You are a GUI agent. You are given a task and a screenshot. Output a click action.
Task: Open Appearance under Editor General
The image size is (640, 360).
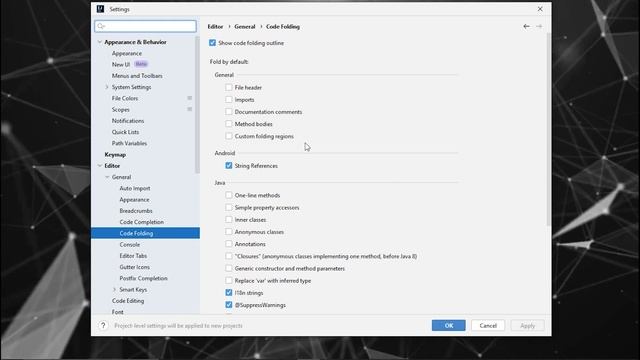pyautogui.click(x=134, y=200)
